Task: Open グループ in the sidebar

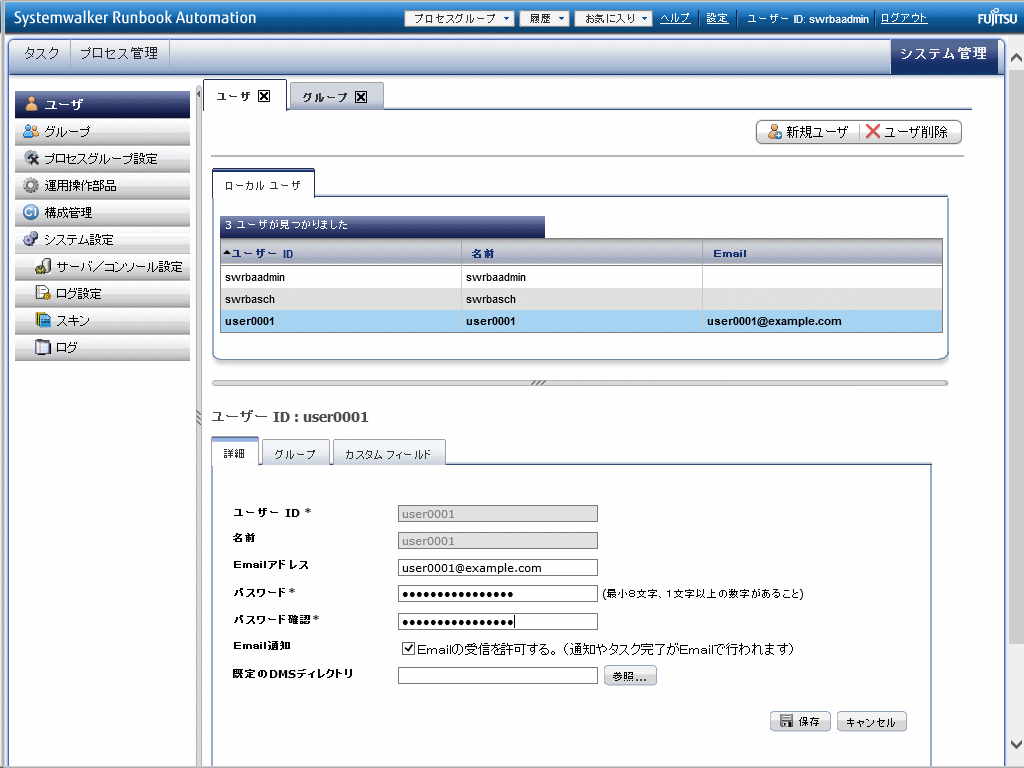Action: click(103, 131)
